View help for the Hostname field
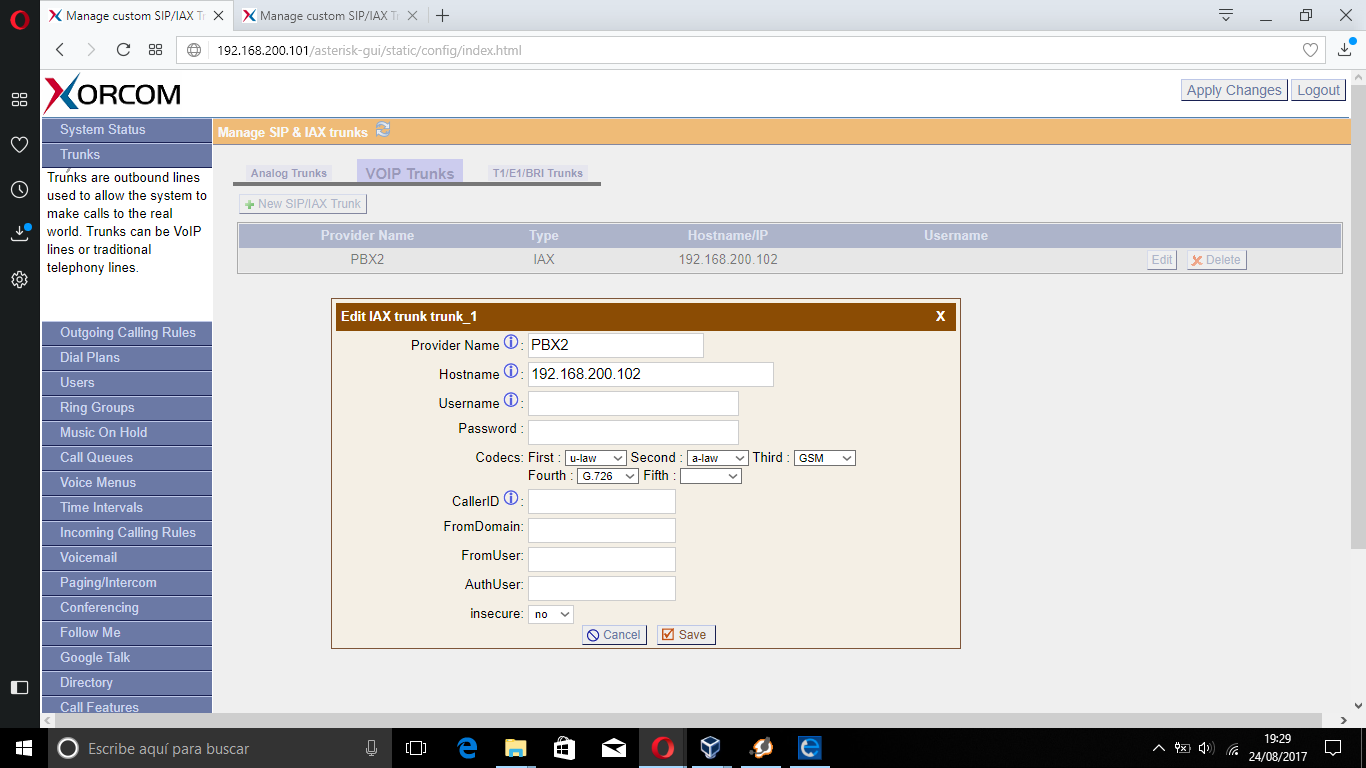 (511, 371)
